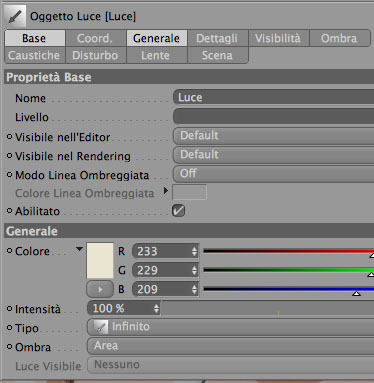Open the Luce Visibile dropdown showing Nessuno
This screenshot has height=383, width=374.
tap(230, 365)
